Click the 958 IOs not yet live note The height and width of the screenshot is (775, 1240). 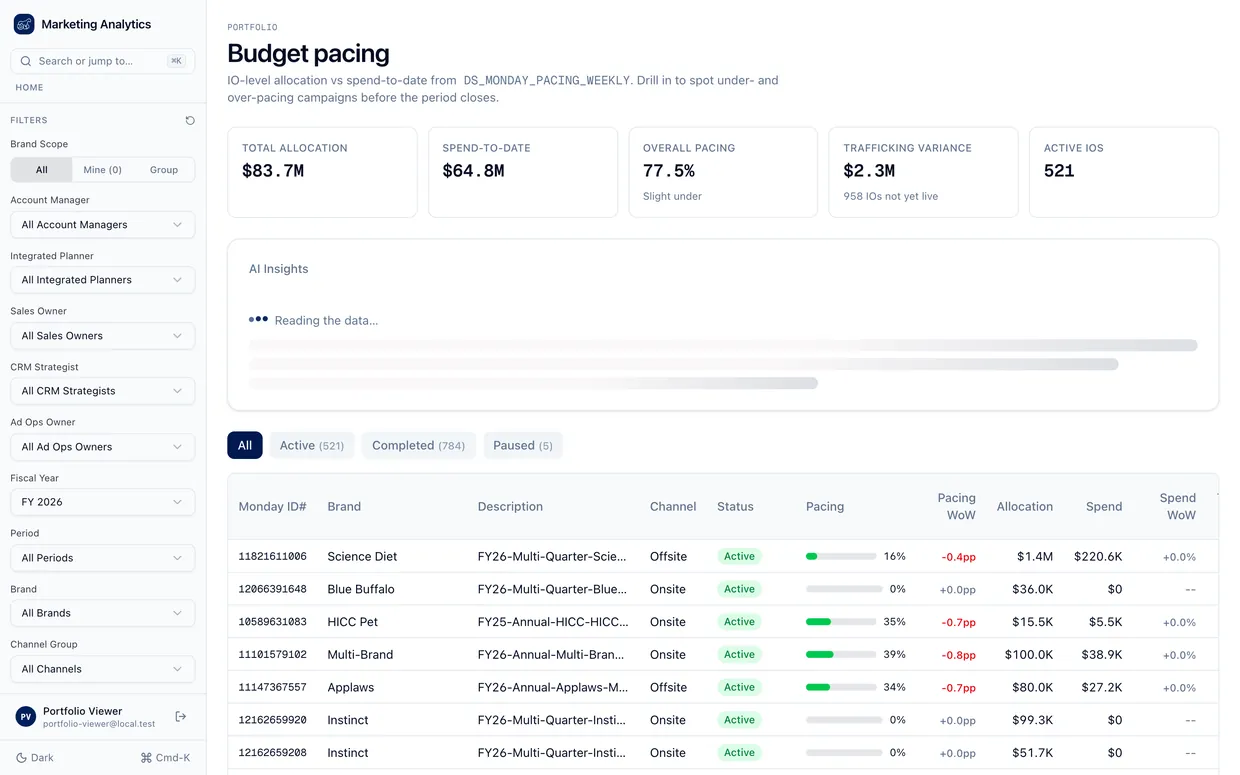[890, 196]
